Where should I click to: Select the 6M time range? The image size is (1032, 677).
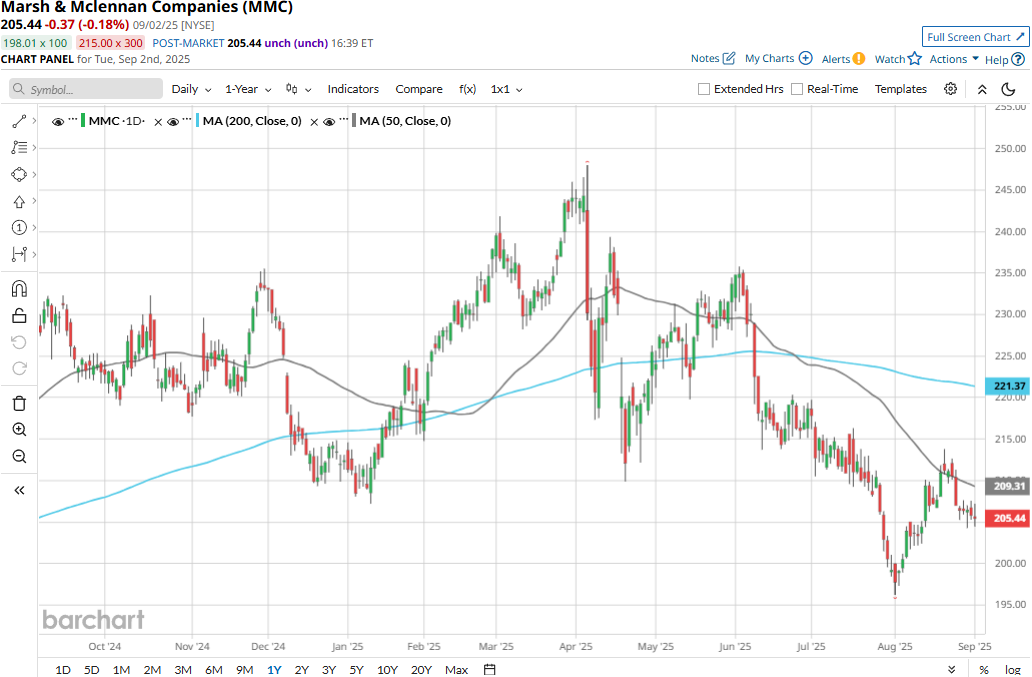pyautogui.click(x=214, y=670)
